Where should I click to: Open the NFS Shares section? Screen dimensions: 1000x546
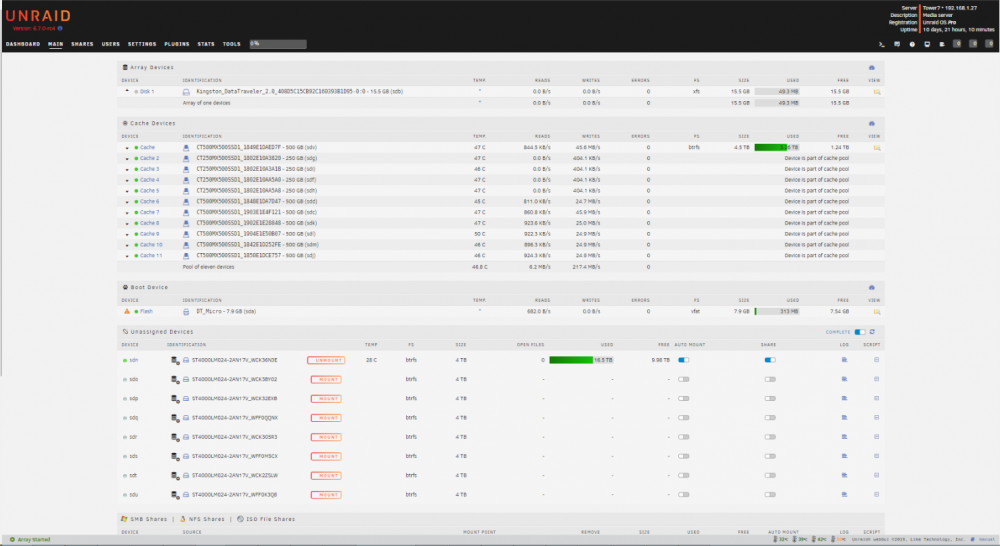(202, 519)
